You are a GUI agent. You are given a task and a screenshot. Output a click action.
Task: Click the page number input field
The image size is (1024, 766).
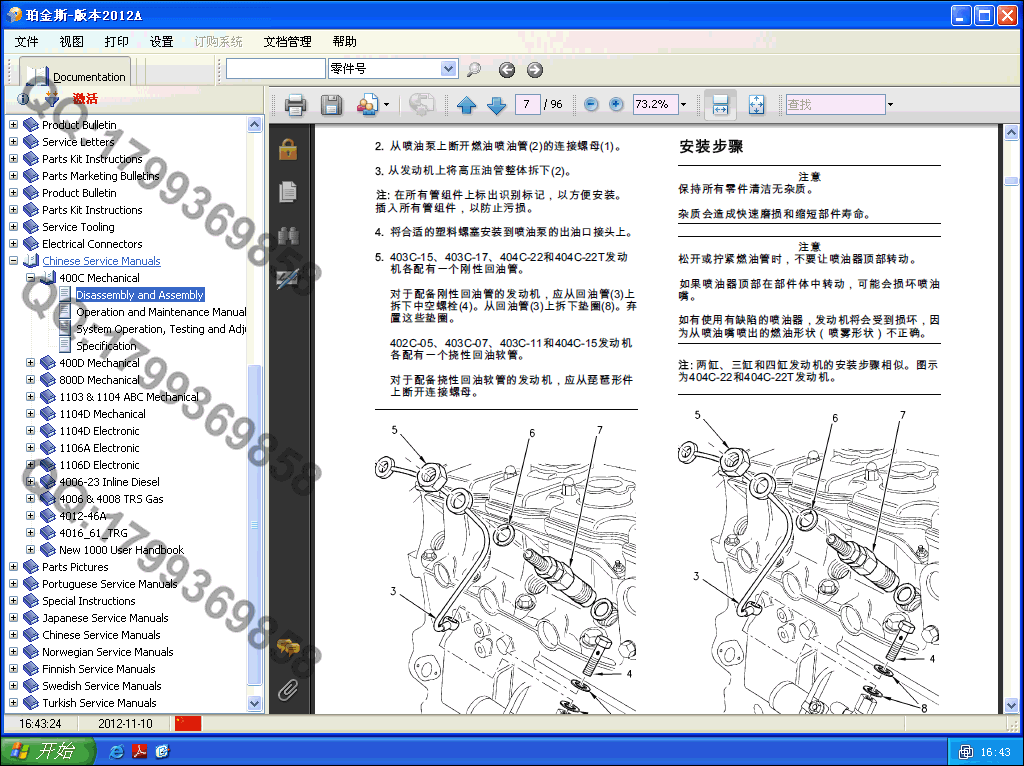point(526,104)
